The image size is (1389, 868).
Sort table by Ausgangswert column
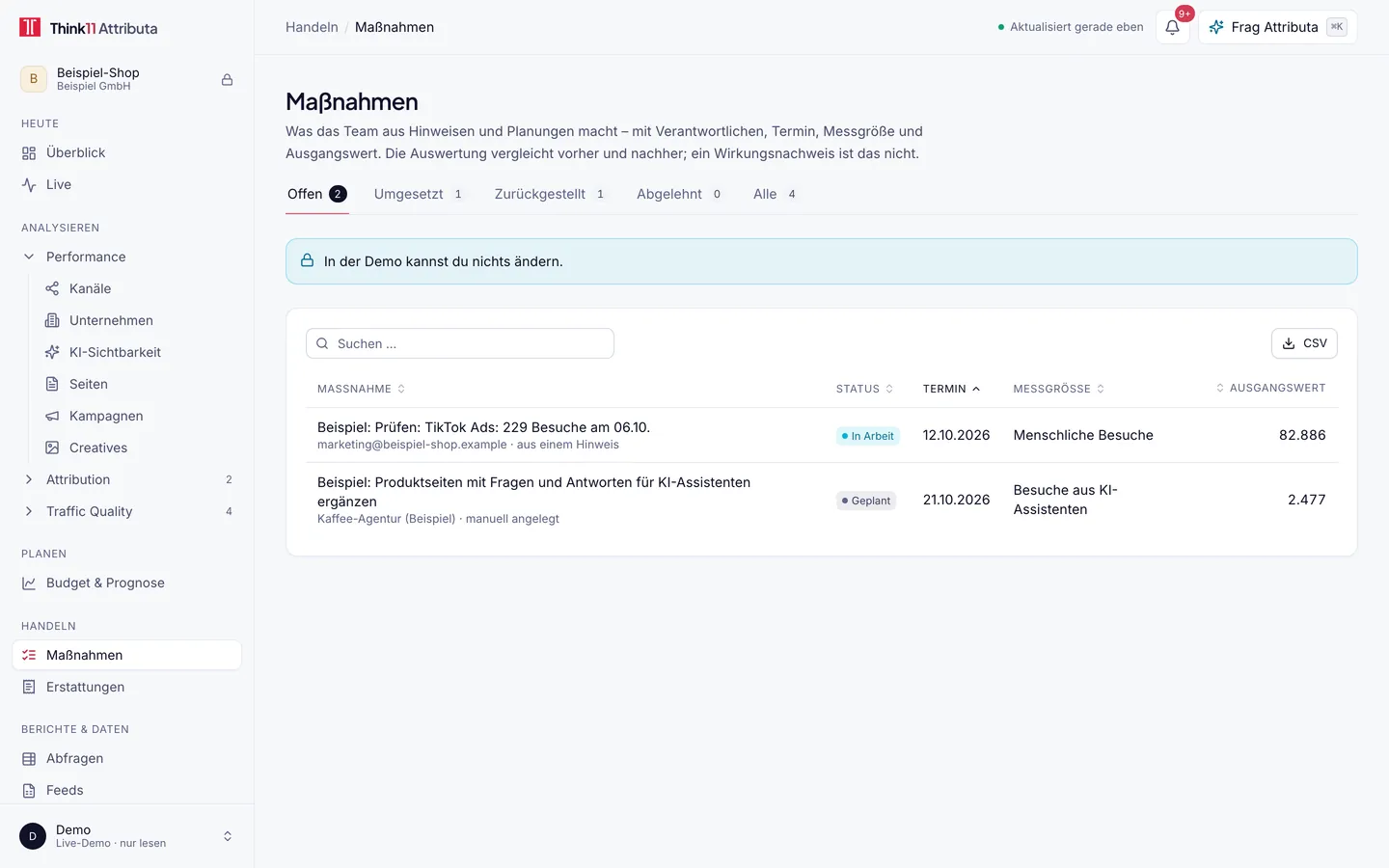coord(1270,388)
